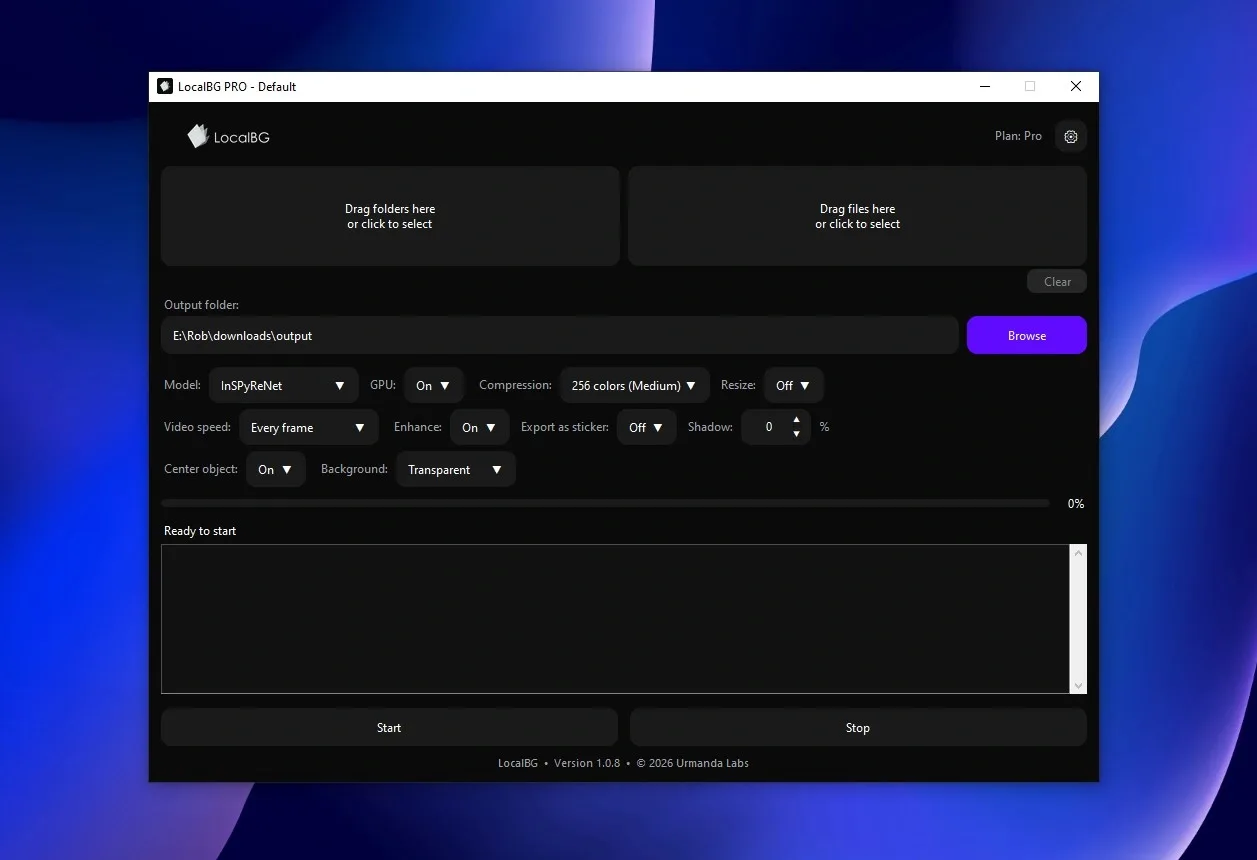Open the Compression 256 colors dropdown
Viewport: 1257px width, 860px height.
[x=634, y=386]
